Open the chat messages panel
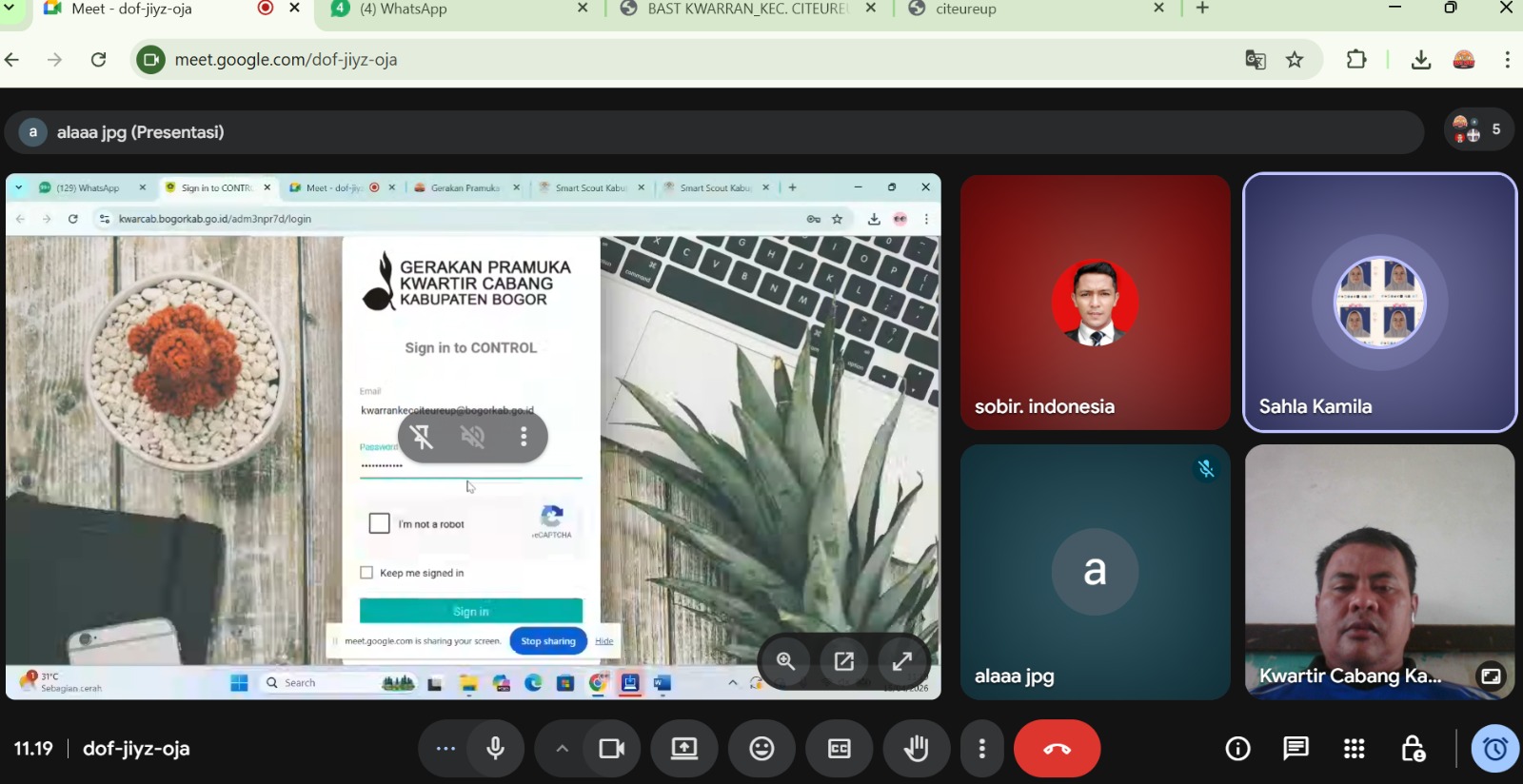The height and width of the screenshot is (784, 1523). (1296, 749)
